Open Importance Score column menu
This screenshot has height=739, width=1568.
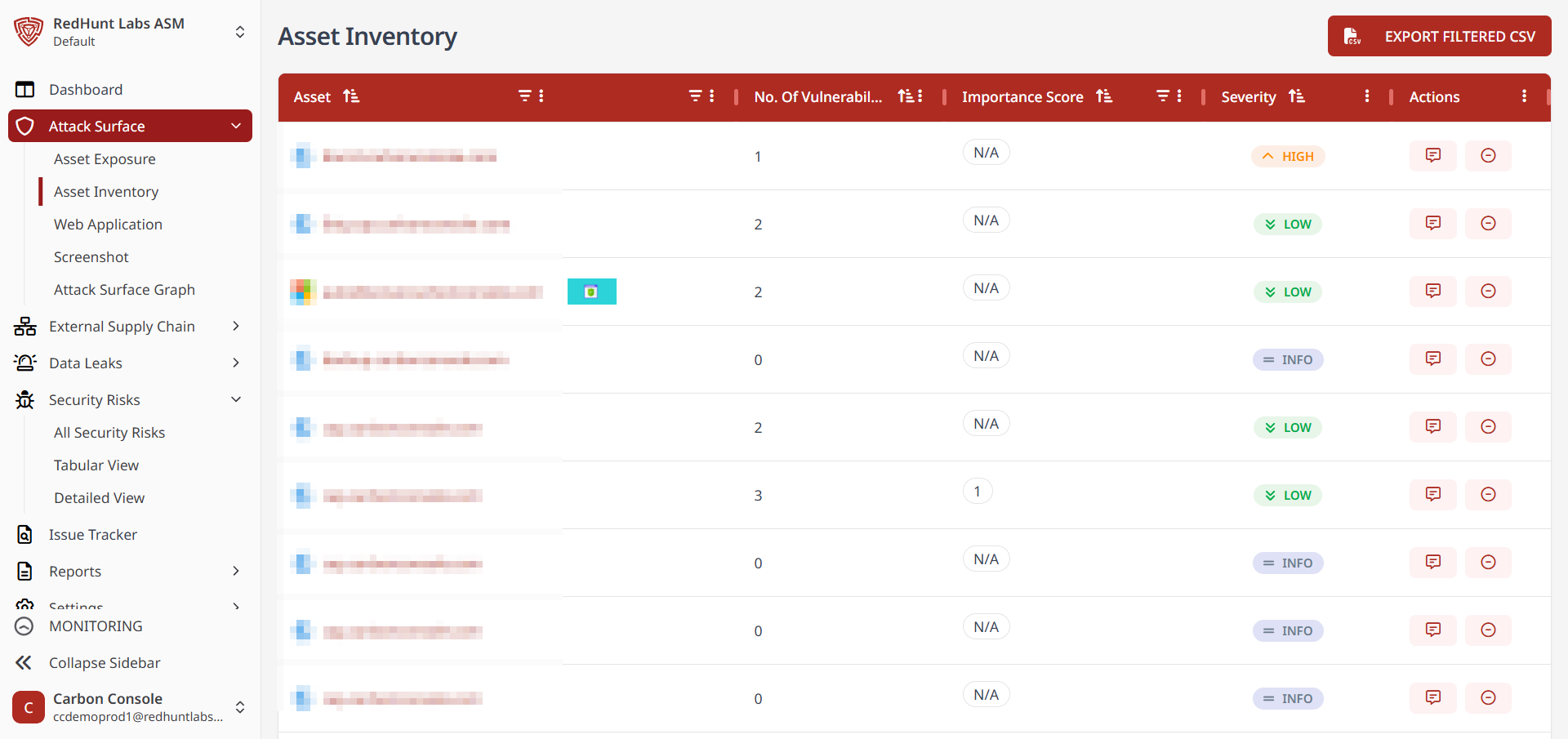pyautogui.click(x=1179, y=96)
